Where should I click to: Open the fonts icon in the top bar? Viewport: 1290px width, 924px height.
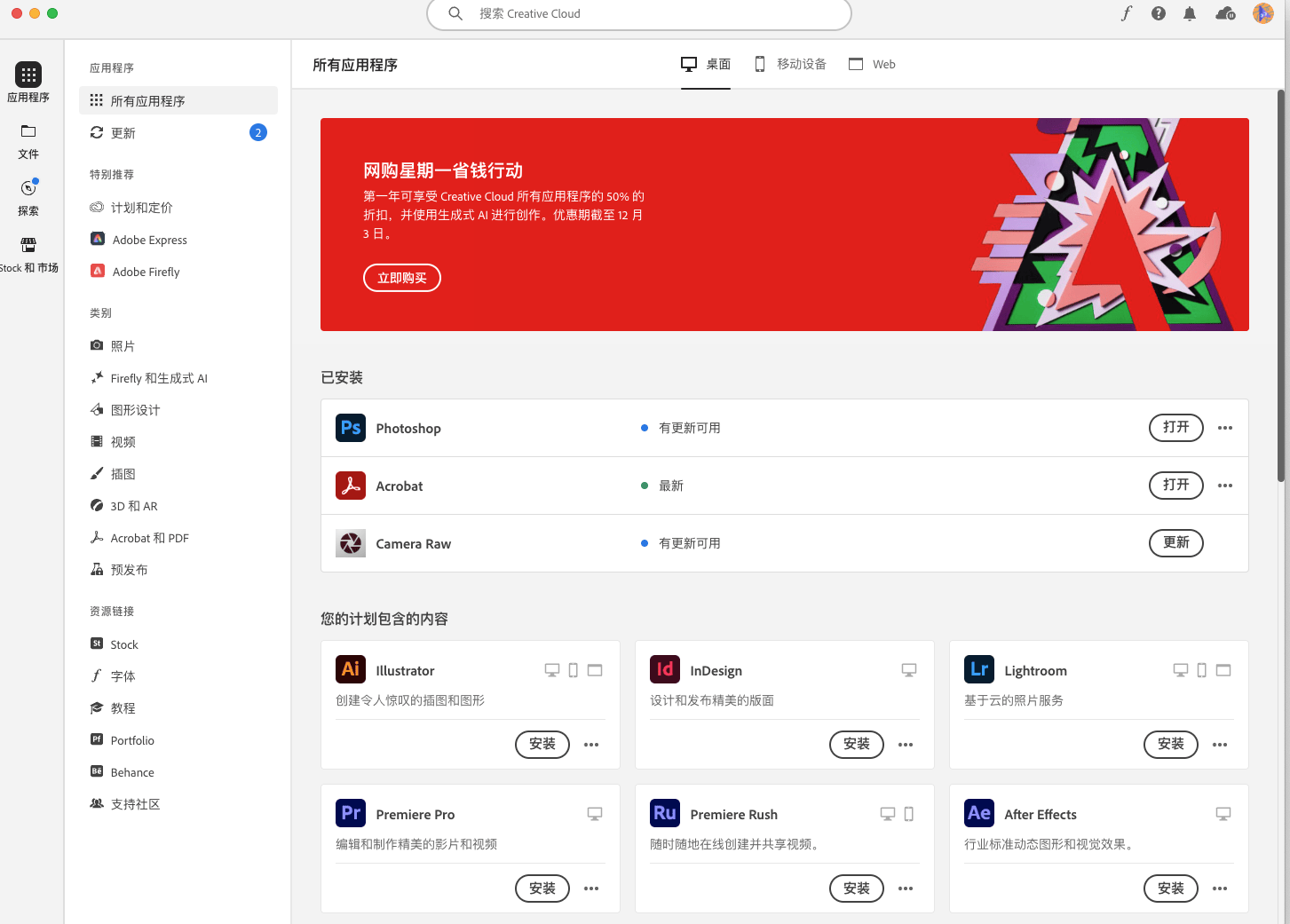[1127, 13]
